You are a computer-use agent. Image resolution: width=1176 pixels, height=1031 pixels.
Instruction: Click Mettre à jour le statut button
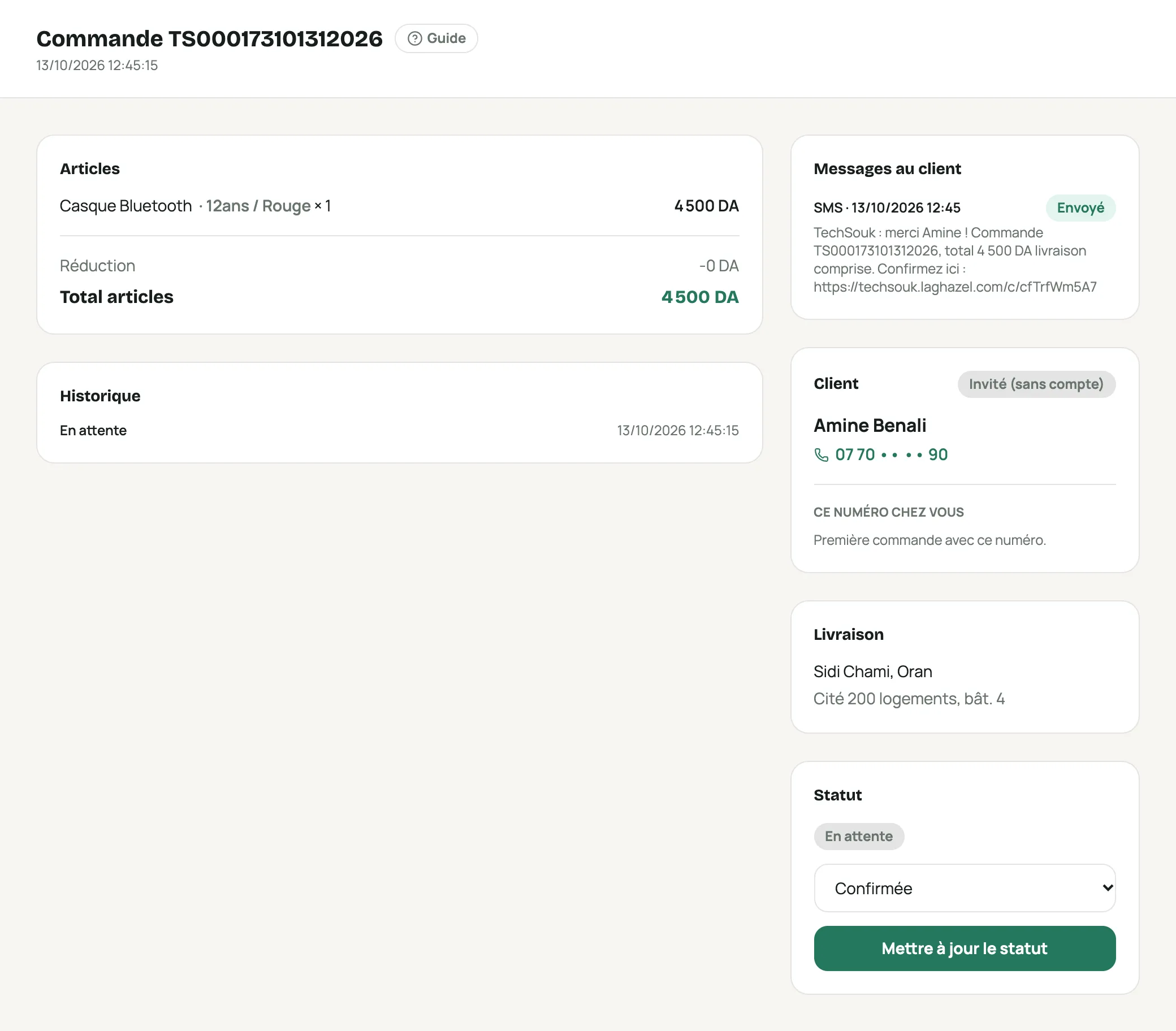click(965, 948)
